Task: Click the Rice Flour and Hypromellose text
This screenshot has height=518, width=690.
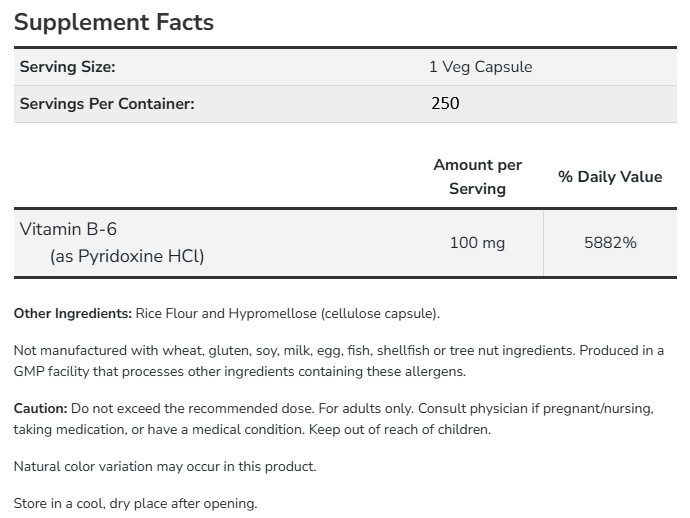Action: (288, 314)
